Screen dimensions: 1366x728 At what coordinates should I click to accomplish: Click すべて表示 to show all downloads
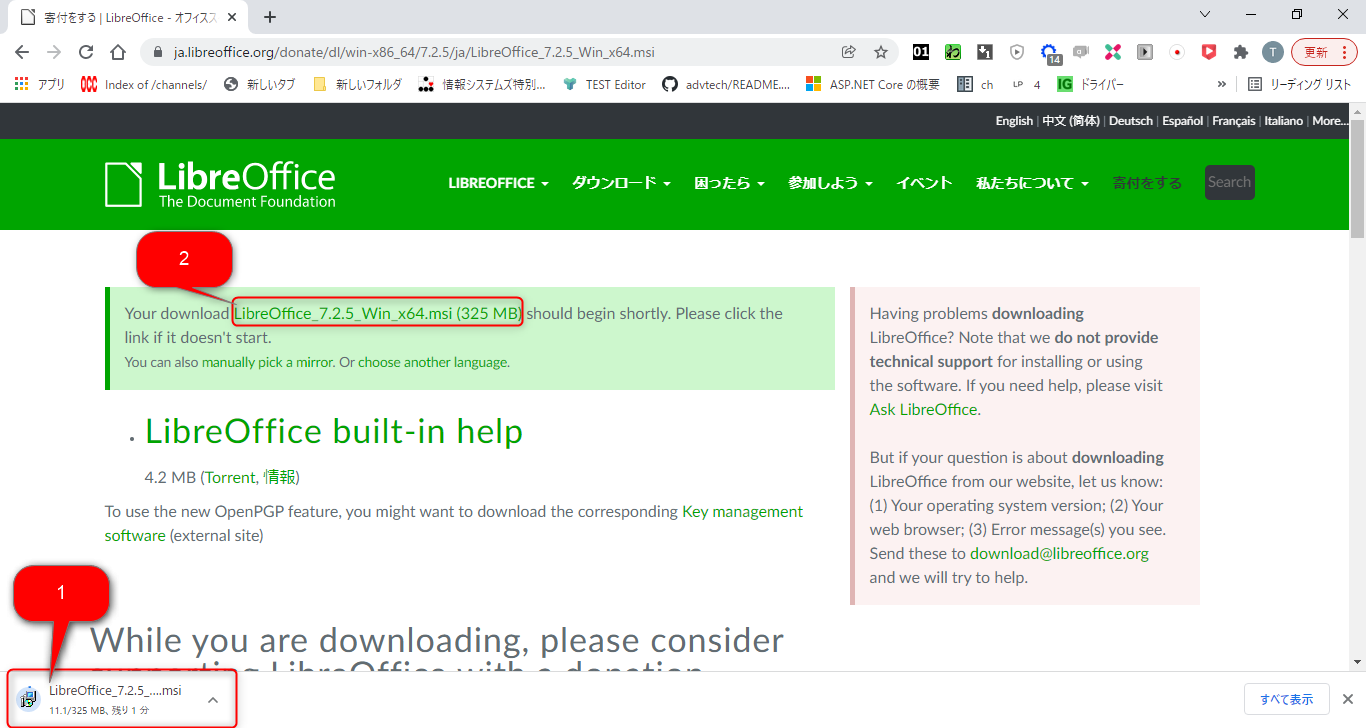click(1286, 700)
